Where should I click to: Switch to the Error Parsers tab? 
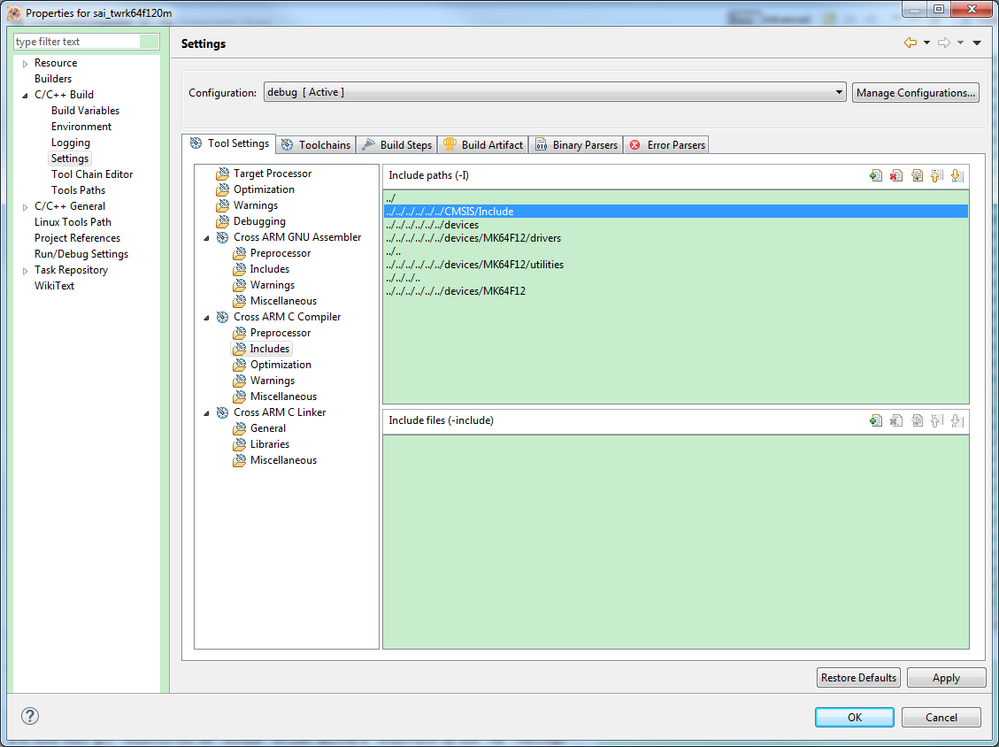(667, 145)
